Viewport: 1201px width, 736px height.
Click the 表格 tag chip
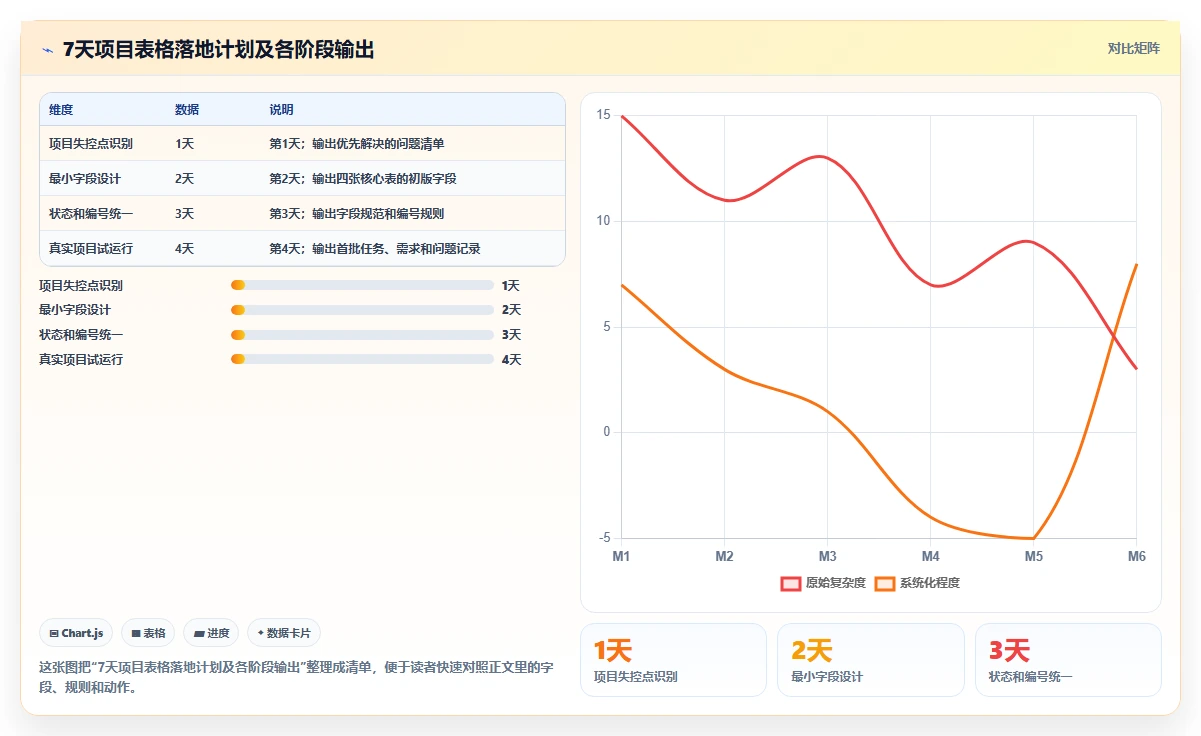[148, 633]
